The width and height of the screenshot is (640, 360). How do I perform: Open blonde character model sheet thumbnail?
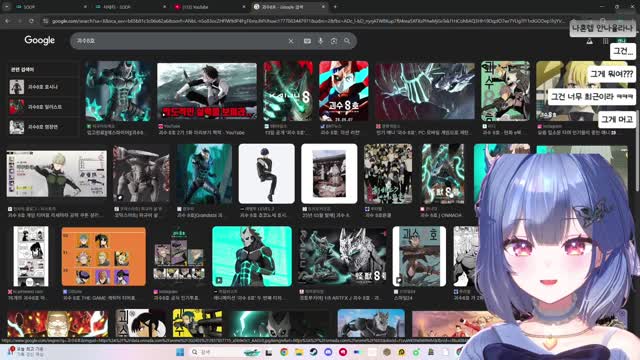(x=57, y=174)
